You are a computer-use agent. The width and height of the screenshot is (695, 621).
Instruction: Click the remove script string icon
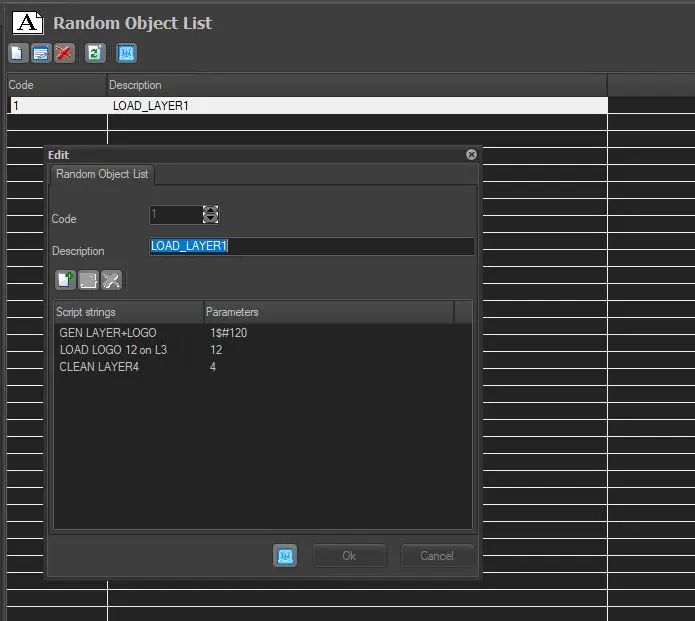(111, 281)
